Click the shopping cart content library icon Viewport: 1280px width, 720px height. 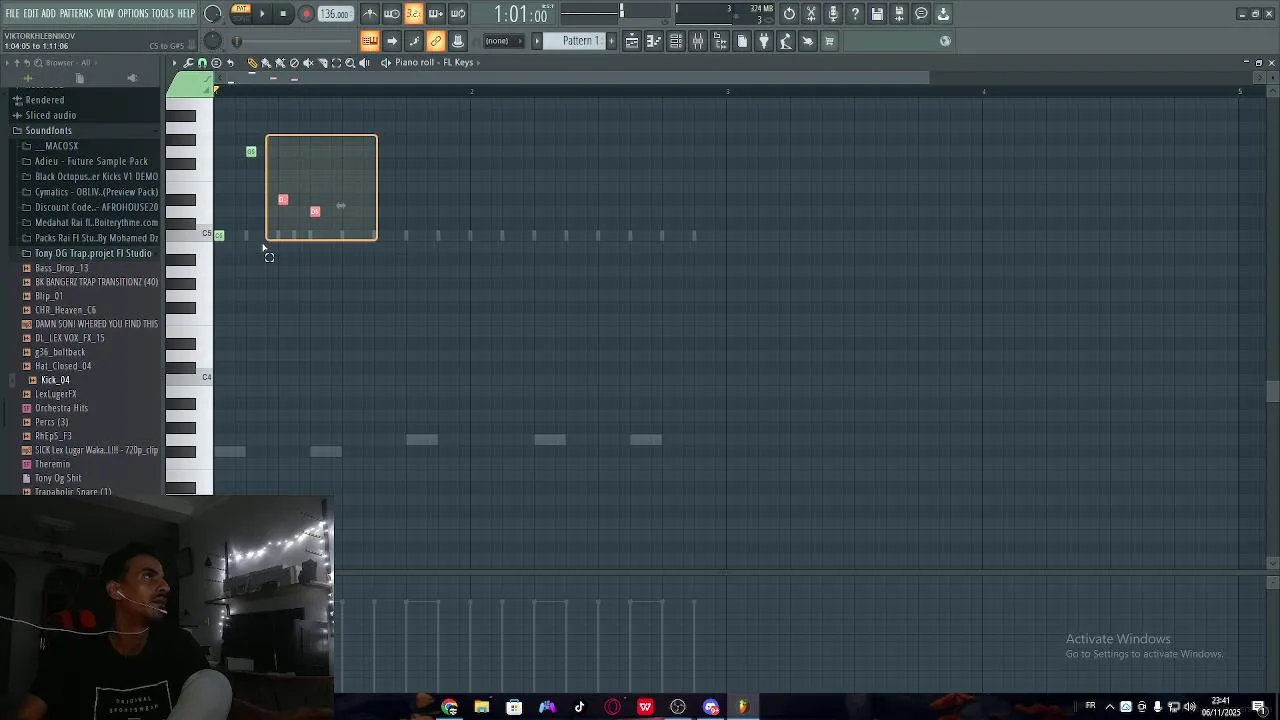pos(829,41)
